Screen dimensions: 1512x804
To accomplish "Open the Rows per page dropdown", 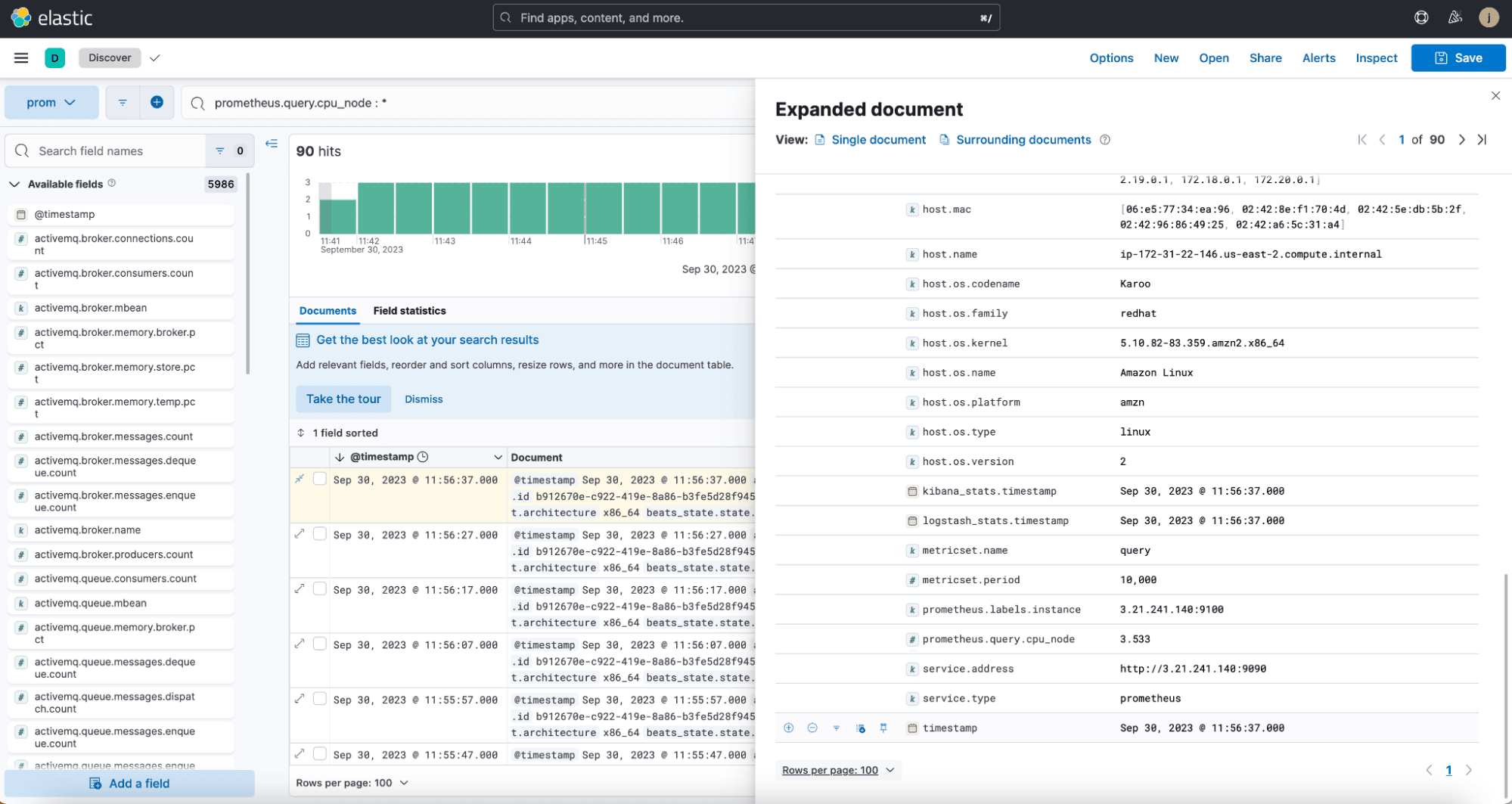I will (352, 783).
